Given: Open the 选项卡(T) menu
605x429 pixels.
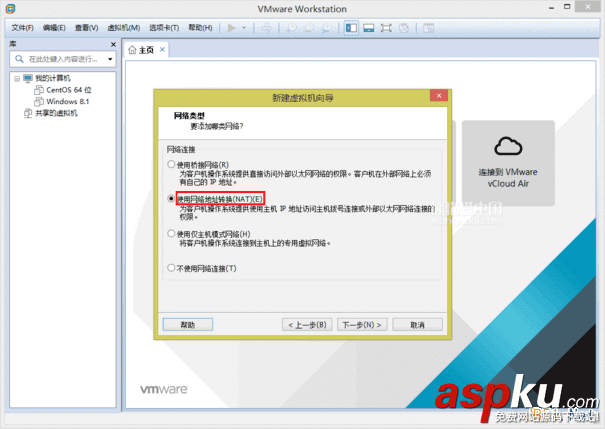Looking at the screenshot, I should (164, 28).
